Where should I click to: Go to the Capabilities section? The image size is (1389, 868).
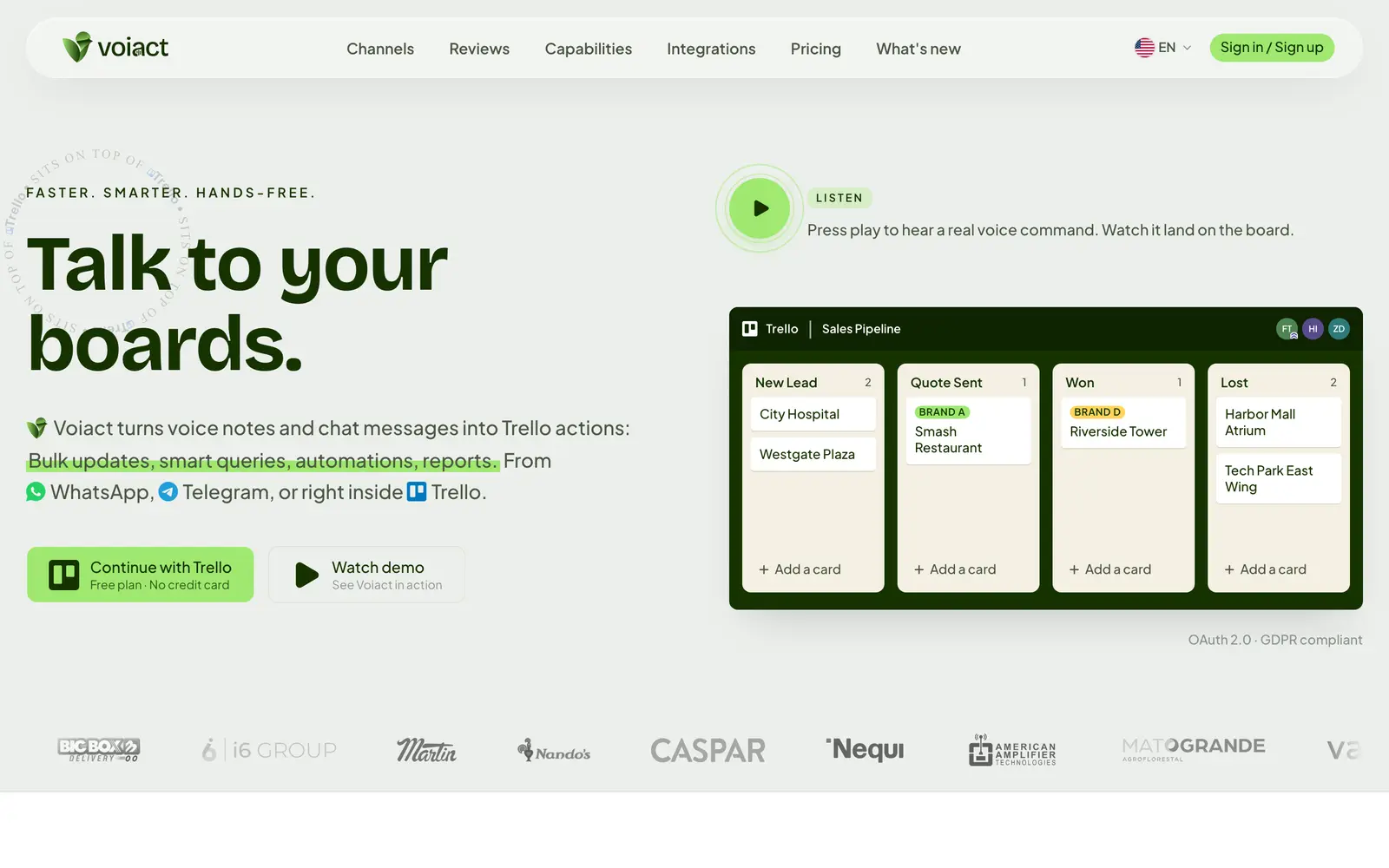[x=589, y=49]
